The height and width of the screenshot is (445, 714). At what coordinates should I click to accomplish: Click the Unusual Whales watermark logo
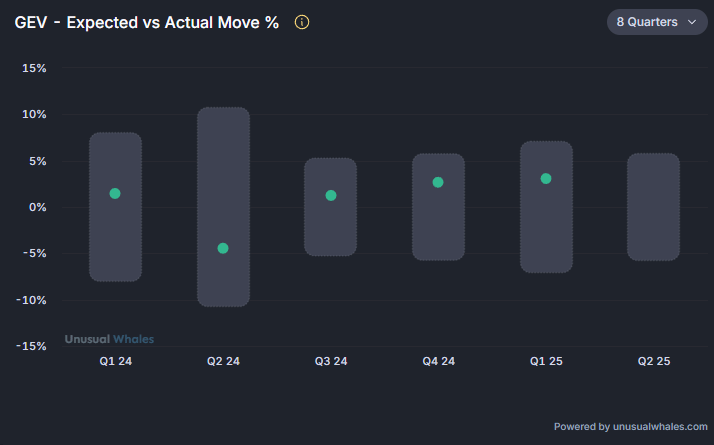coord(110,339)
